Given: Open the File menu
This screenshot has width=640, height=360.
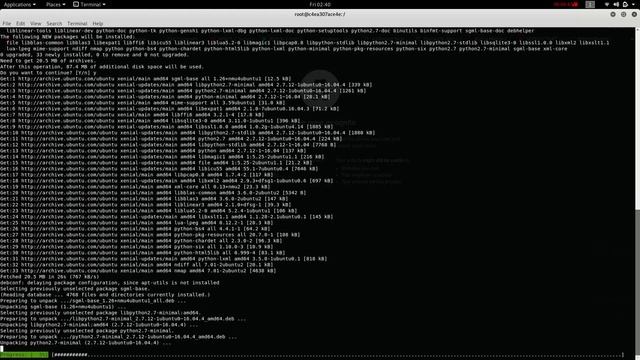Looking at the screenshot, I should pyautogui.click(x=7, y=24).
